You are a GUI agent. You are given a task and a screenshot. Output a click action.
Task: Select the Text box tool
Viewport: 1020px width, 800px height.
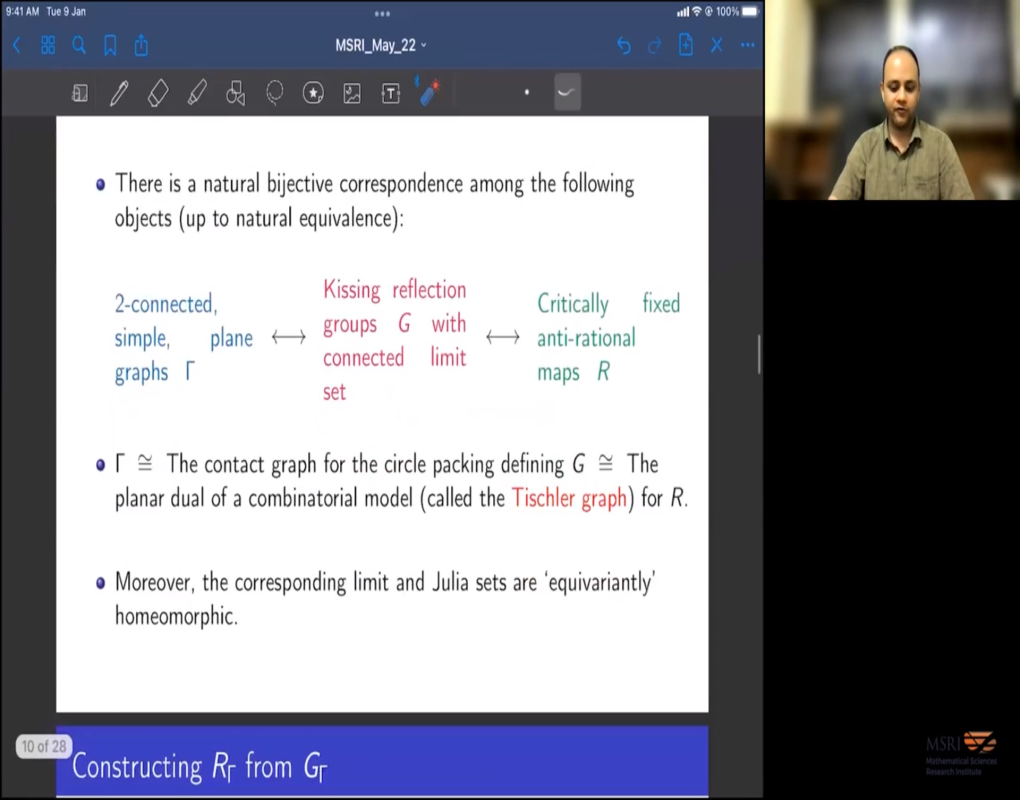coord(391,93)
